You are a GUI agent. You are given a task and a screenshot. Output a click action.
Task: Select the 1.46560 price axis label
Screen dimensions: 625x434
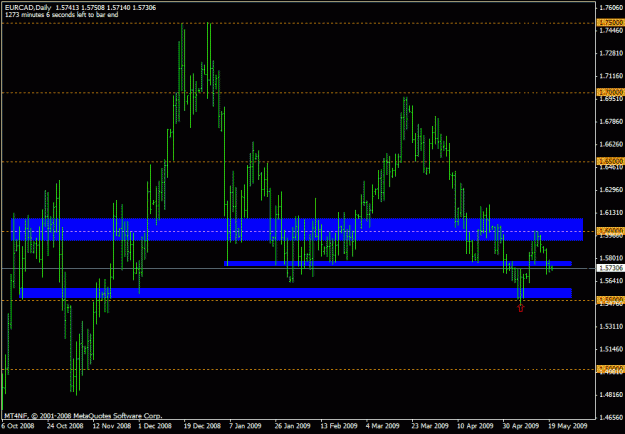611,418
